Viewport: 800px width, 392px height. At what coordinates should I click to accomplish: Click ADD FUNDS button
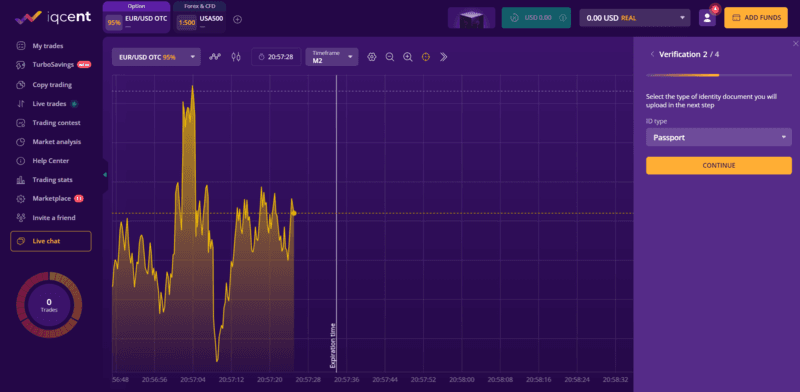tap(756, 18)
